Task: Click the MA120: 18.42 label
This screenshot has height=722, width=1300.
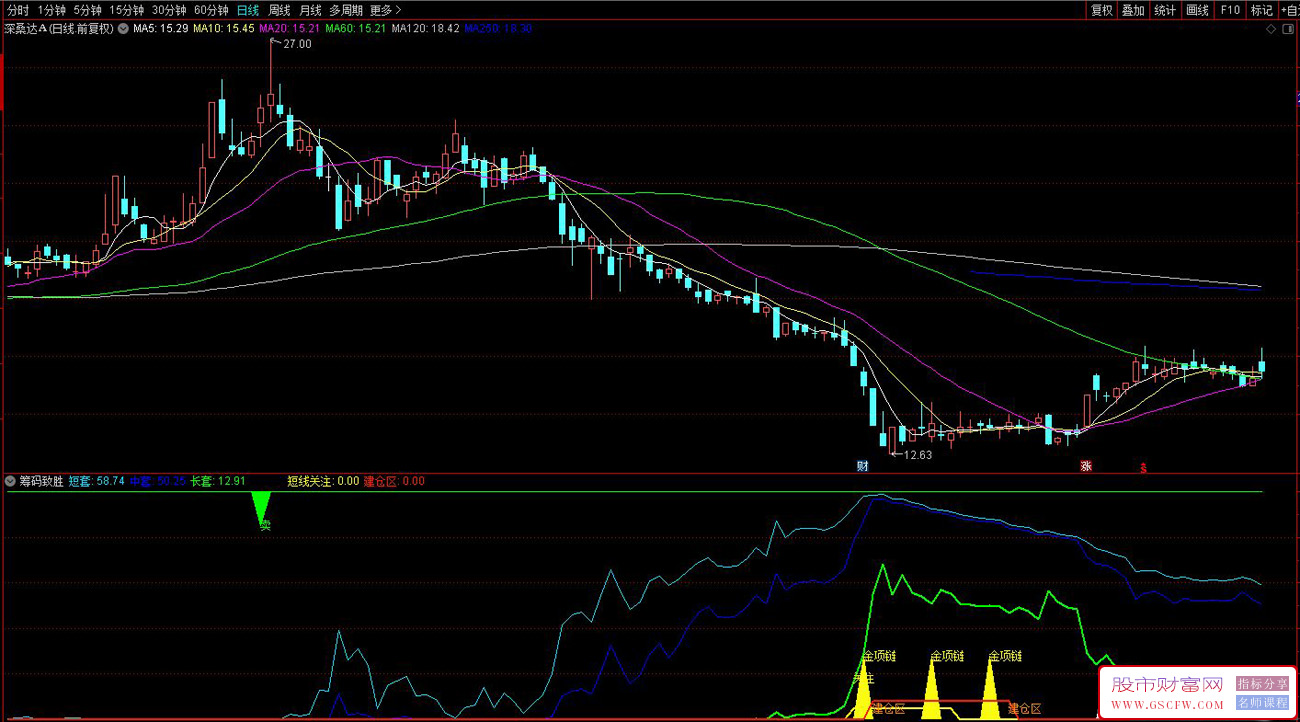Action: click(x=425, y=29)
